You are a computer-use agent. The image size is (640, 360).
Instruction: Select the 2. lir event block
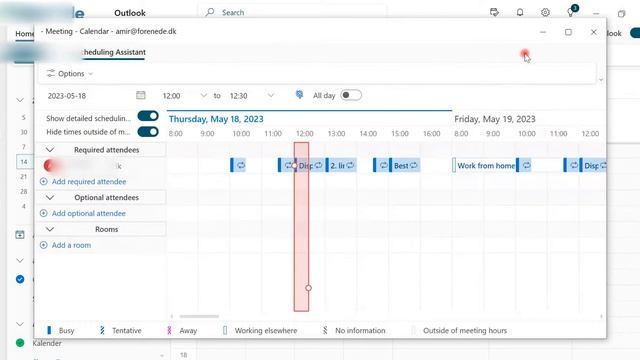(341, 165)
